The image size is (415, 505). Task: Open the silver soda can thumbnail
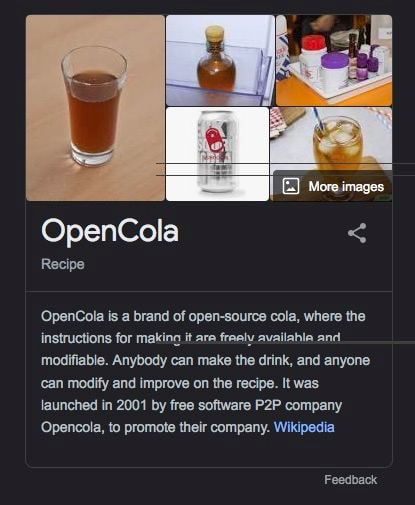[217, 154]
